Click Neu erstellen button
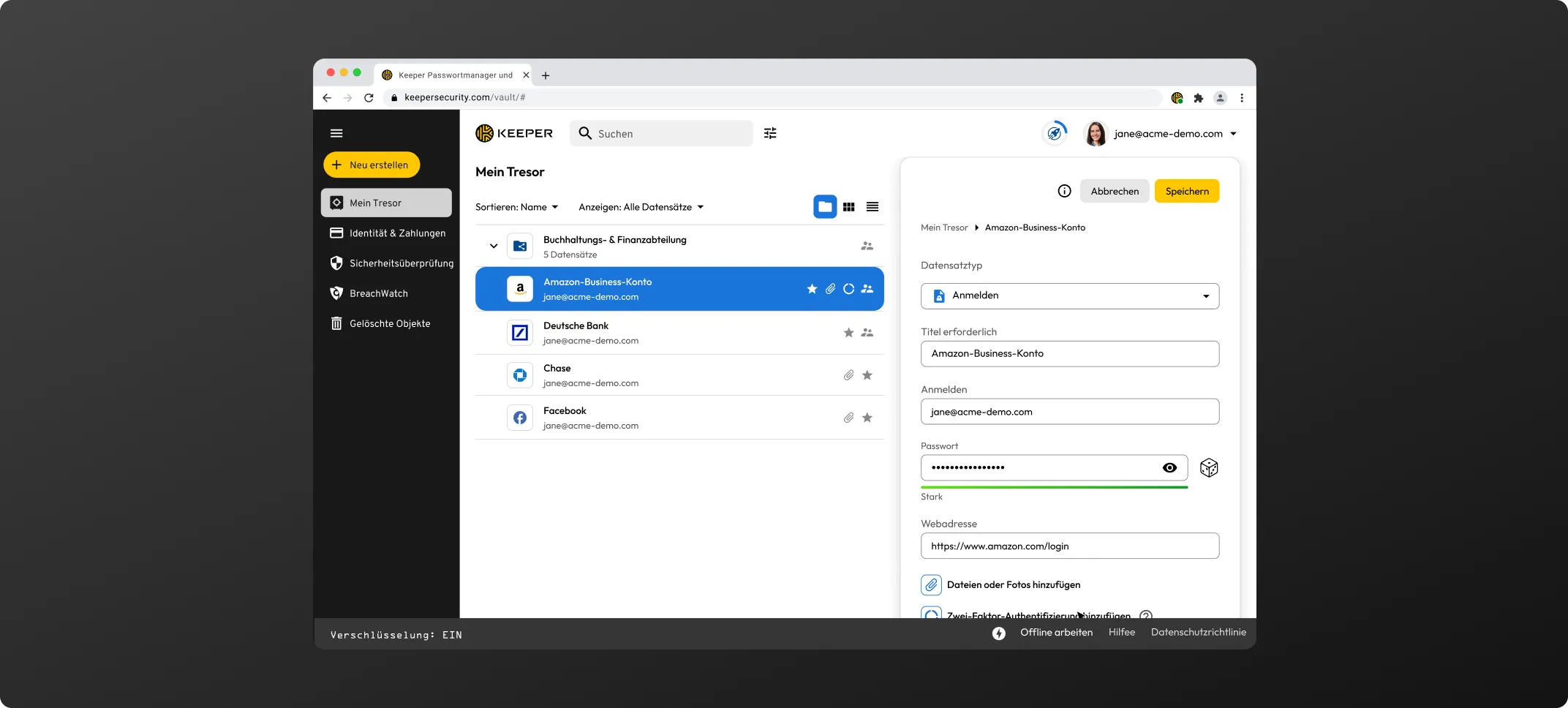1568x708 pixels. pyautogui.click(x=372, y=165)
